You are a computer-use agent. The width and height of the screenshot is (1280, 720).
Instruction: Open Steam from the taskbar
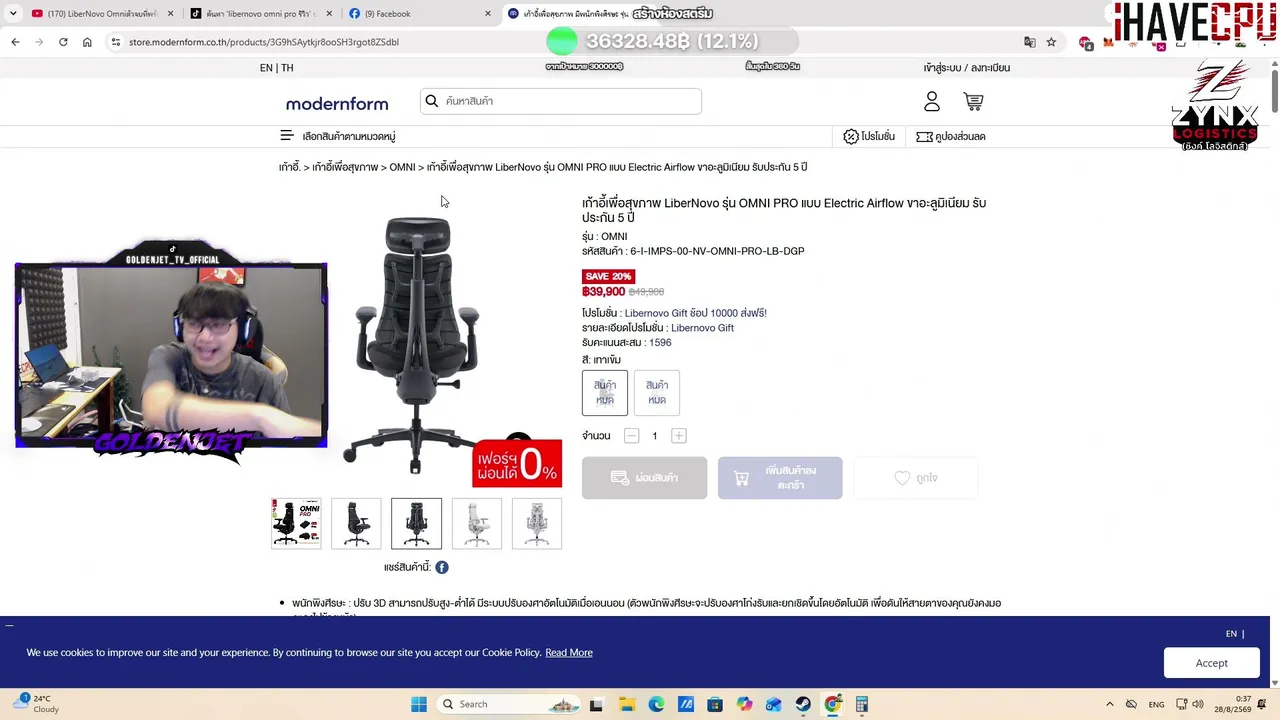click(x=803, y=704)
